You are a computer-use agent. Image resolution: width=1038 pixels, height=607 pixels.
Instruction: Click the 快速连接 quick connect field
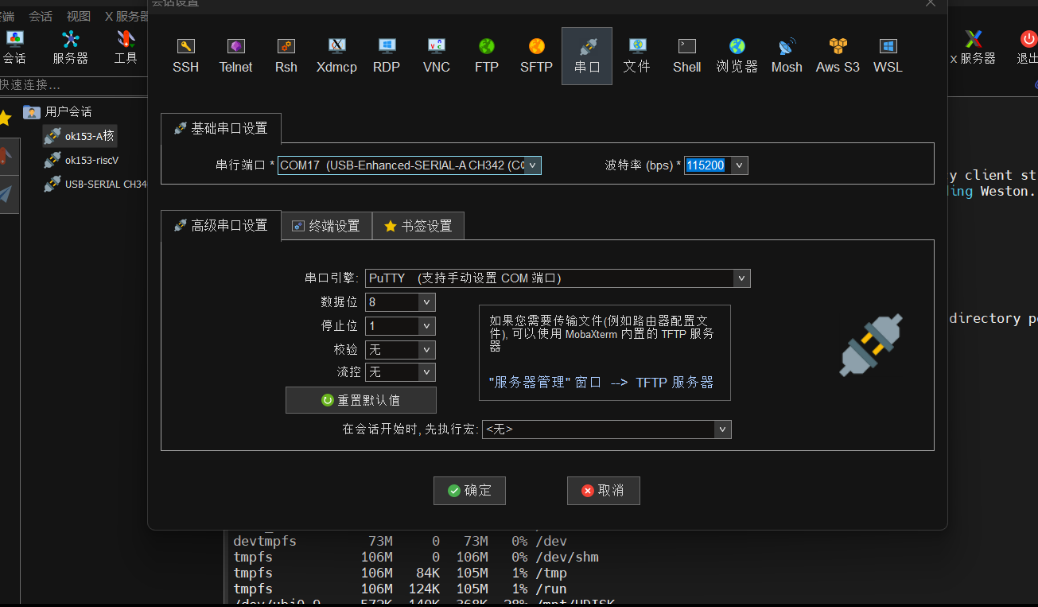click(73, 85)
